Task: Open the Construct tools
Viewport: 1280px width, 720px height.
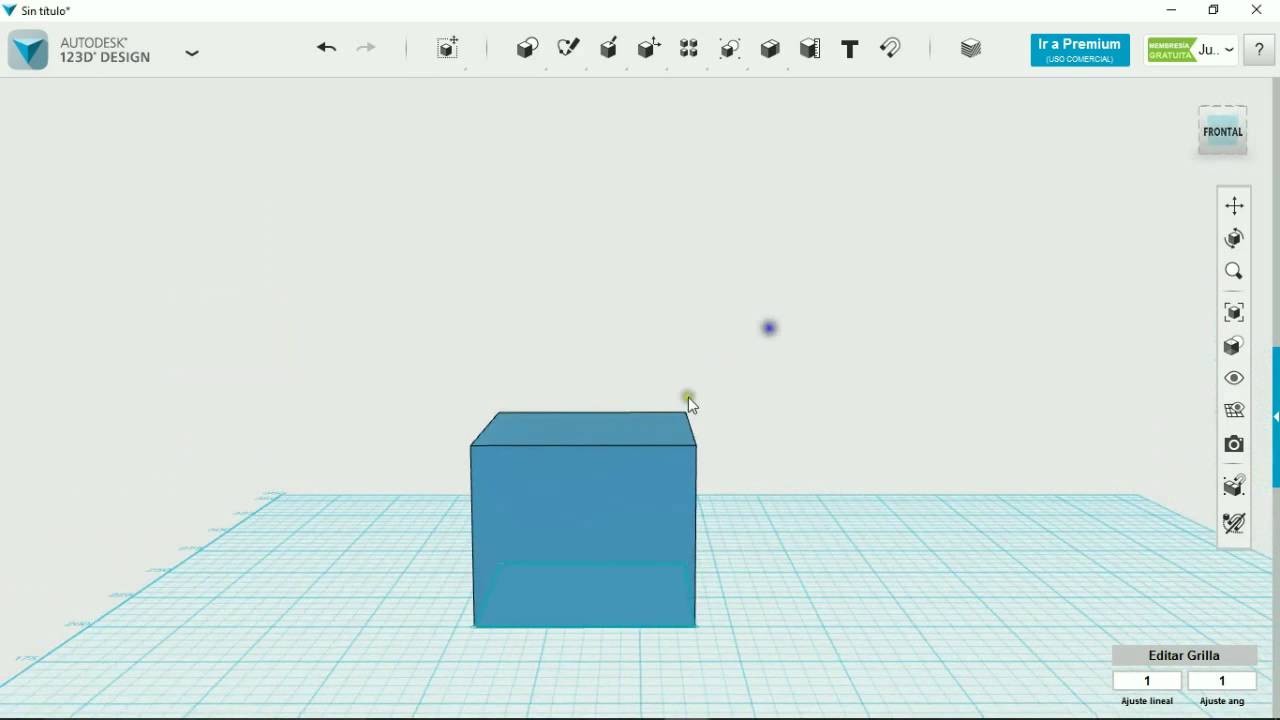Action: tap(608, 48)
